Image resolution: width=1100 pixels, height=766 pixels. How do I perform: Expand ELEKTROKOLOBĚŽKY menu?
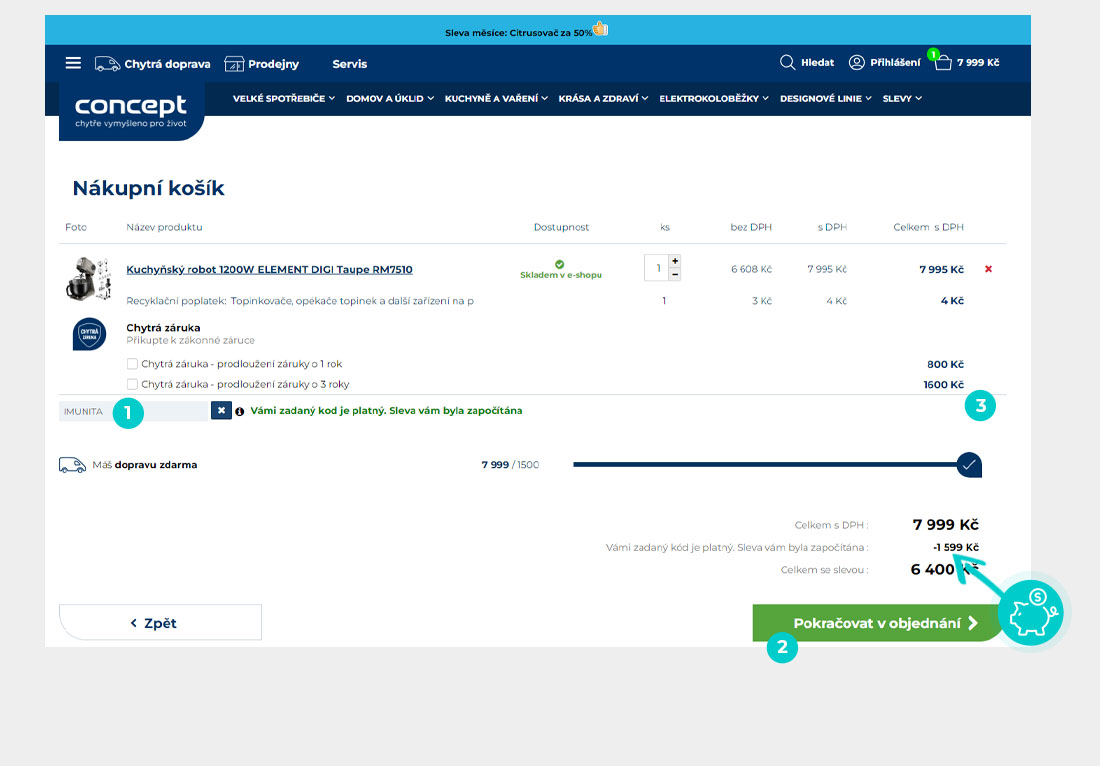[714, 99]
